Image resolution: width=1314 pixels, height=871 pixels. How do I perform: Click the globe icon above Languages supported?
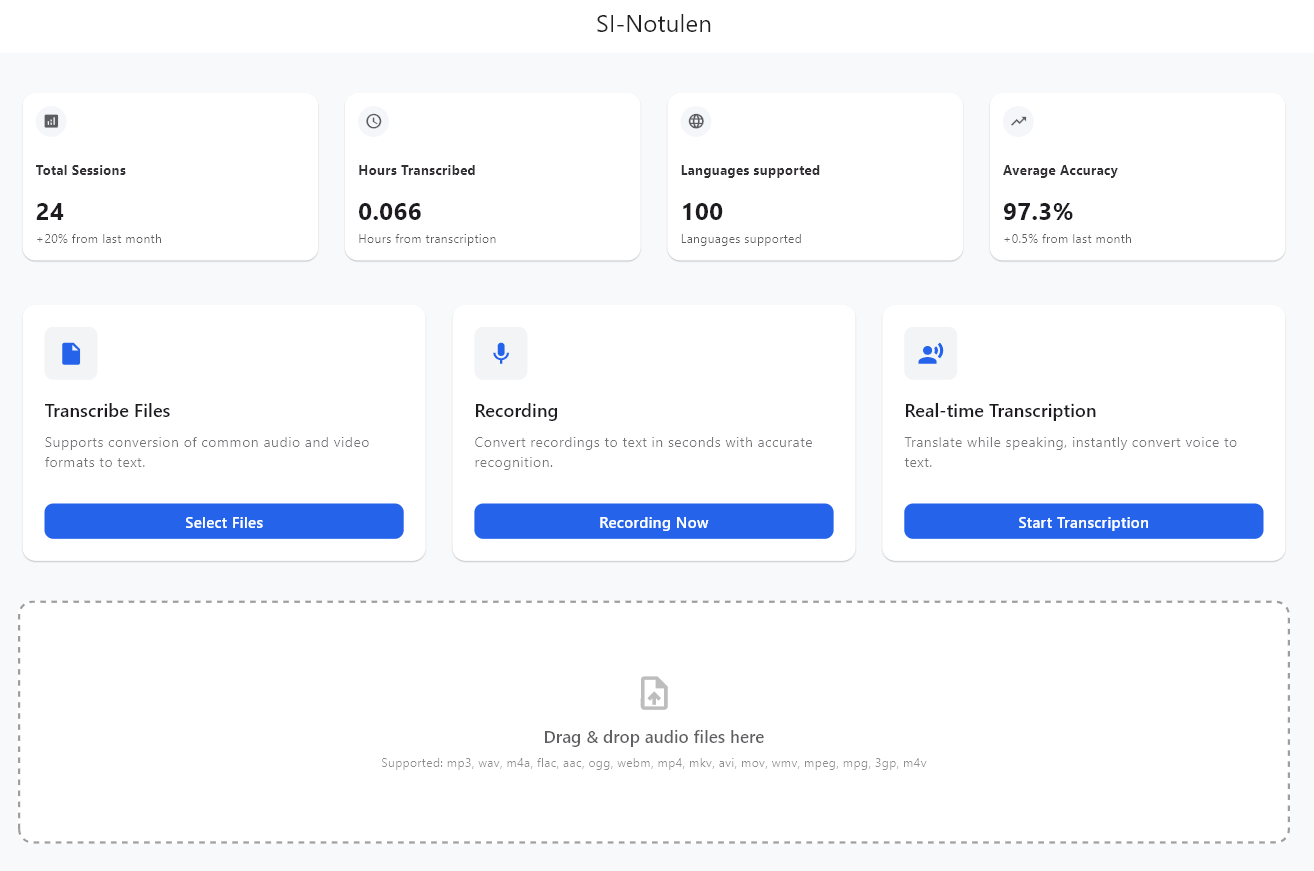click(696, 121)
